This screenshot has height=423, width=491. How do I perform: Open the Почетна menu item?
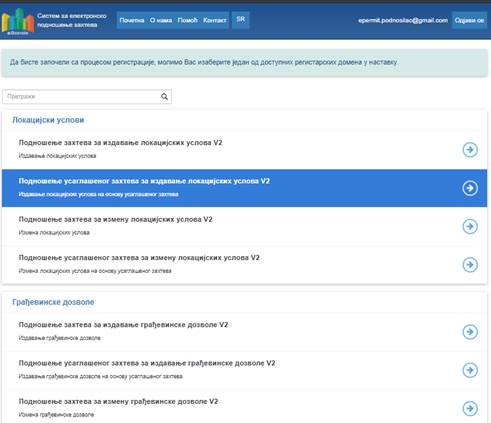tap(132, 20)
